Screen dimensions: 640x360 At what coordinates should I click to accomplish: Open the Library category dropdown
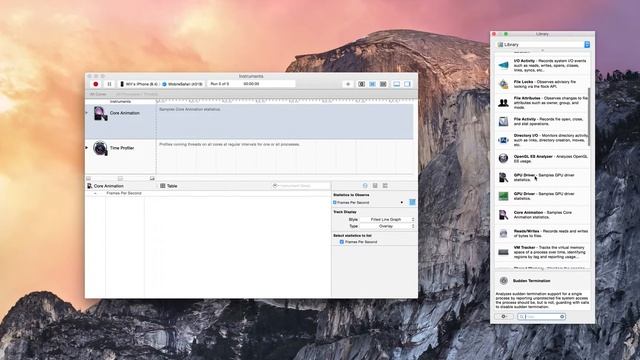tap(543, 44)
